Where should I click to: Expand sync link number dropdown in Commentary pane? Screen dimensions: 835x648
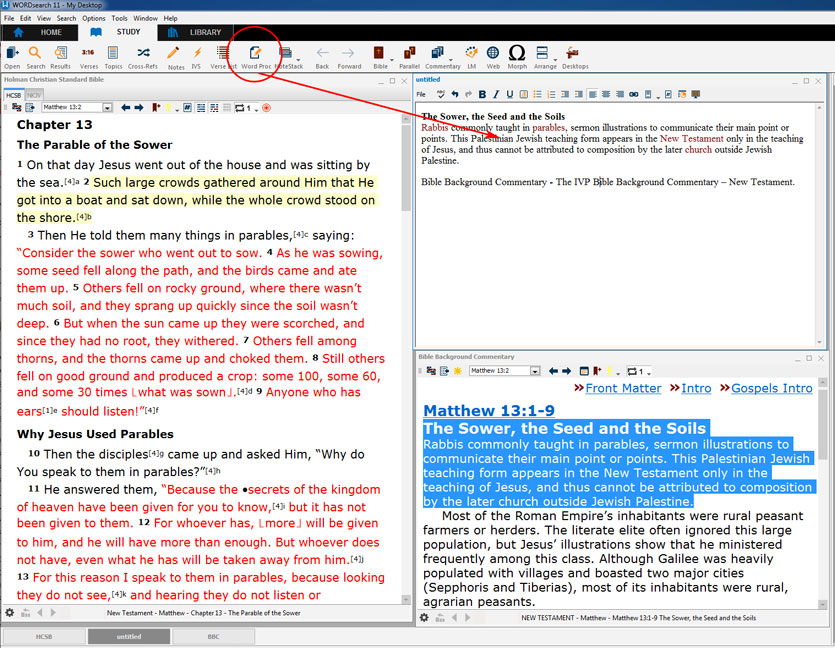649,373
